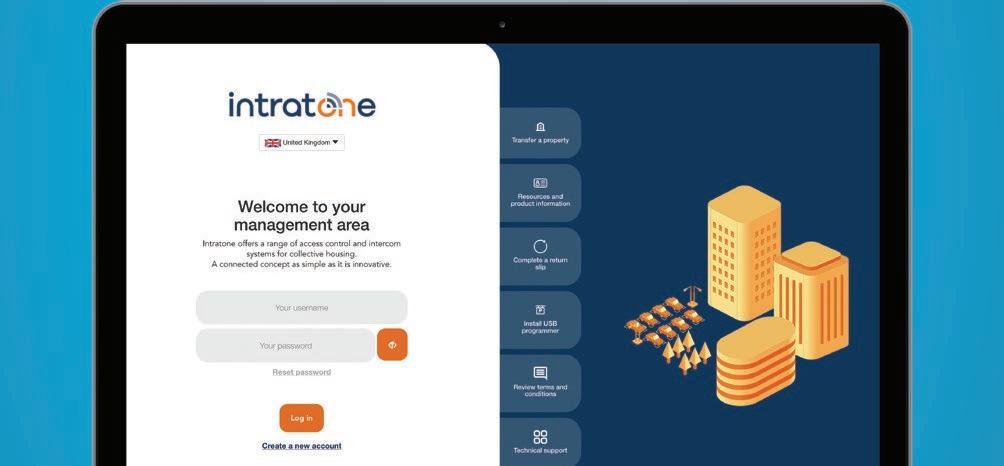Screen dimensions: 1004x466
Task: Click the orange Log in button
Action: pos(302,418)
